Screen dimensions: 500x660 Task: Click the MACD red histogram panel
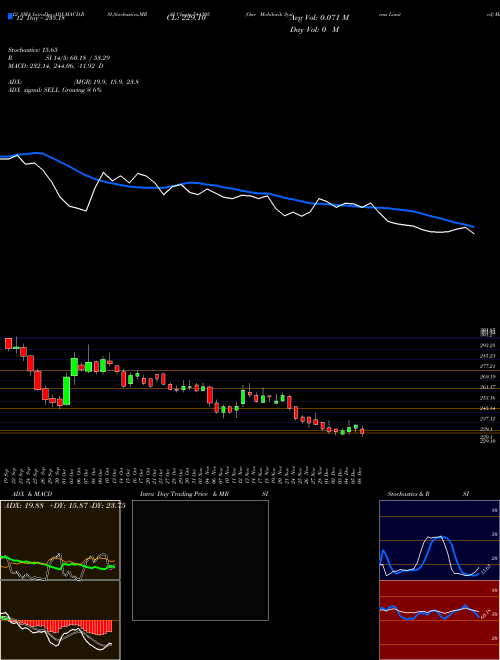click(x=60, y=620)
